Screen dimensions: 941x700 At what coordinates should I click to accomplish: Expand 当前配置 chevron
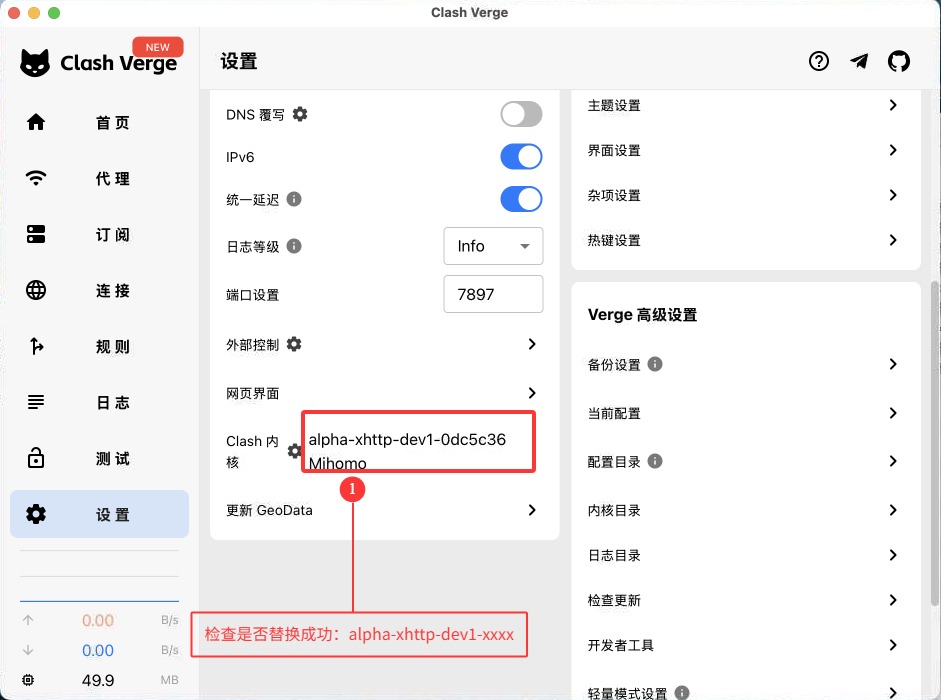pyautogui.click(x=893, y=413)
